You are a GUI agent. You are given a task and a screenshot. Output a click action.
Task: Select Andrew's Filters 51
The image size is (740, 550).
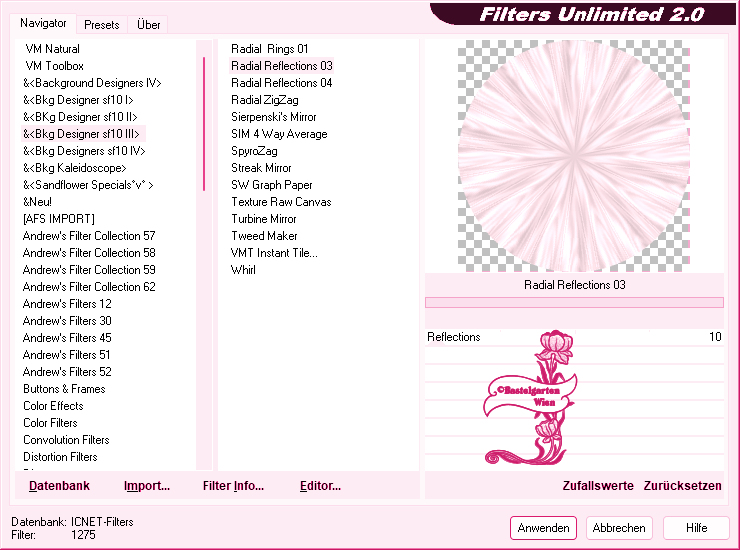(67, 355)
